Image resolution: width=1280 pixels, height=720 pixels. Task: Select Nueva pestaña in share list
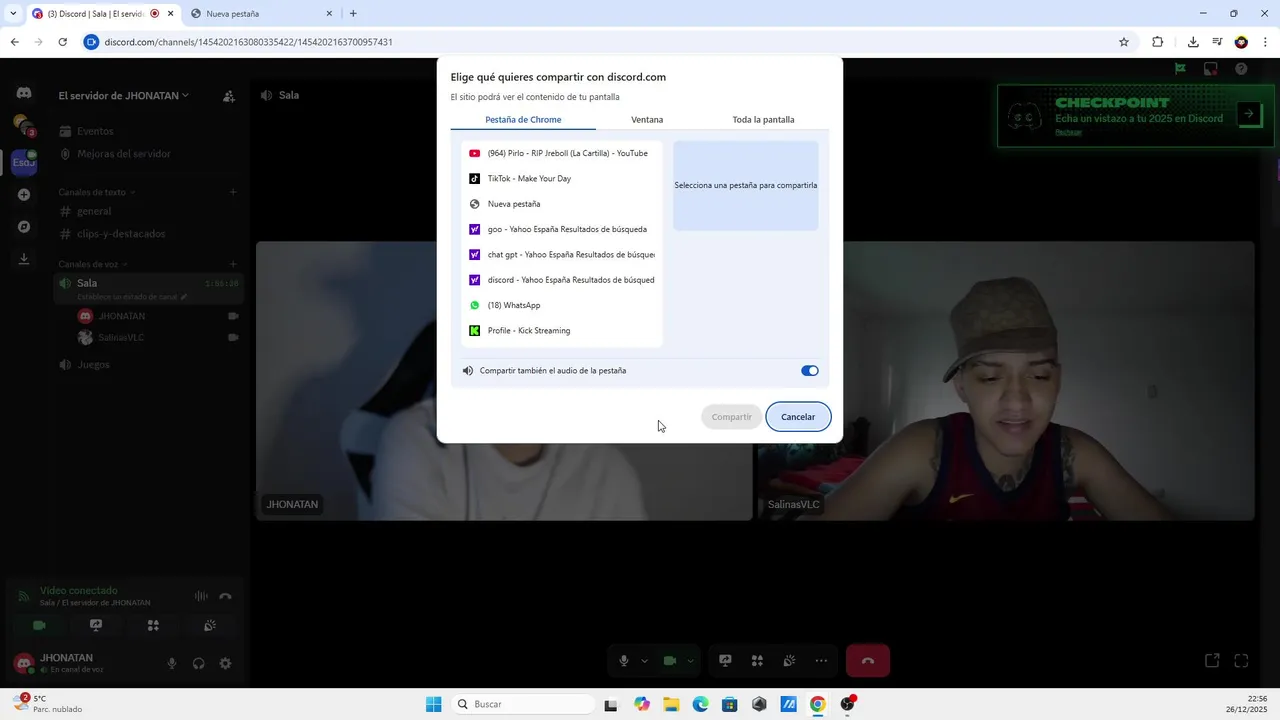pyautogui.click(x=562, y=204)
